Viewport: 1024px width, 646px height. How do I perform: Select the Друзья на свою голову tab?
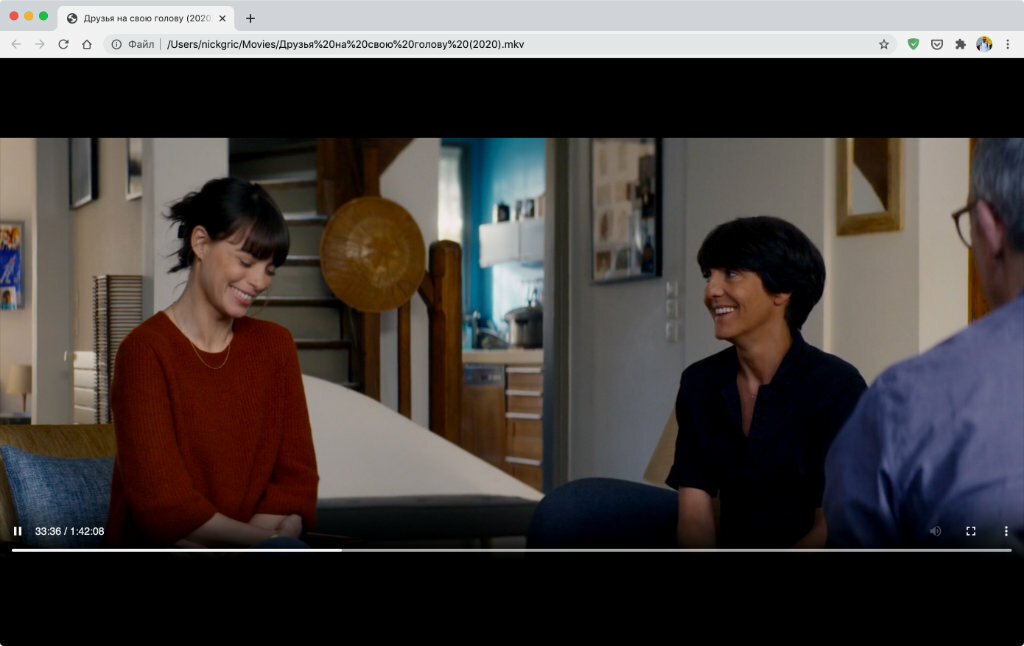pos(146,18)
